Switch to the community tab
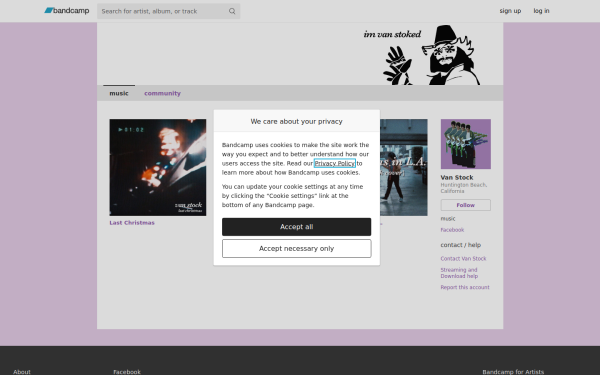This screenshot has width=600, height=375. pos(162,93)
